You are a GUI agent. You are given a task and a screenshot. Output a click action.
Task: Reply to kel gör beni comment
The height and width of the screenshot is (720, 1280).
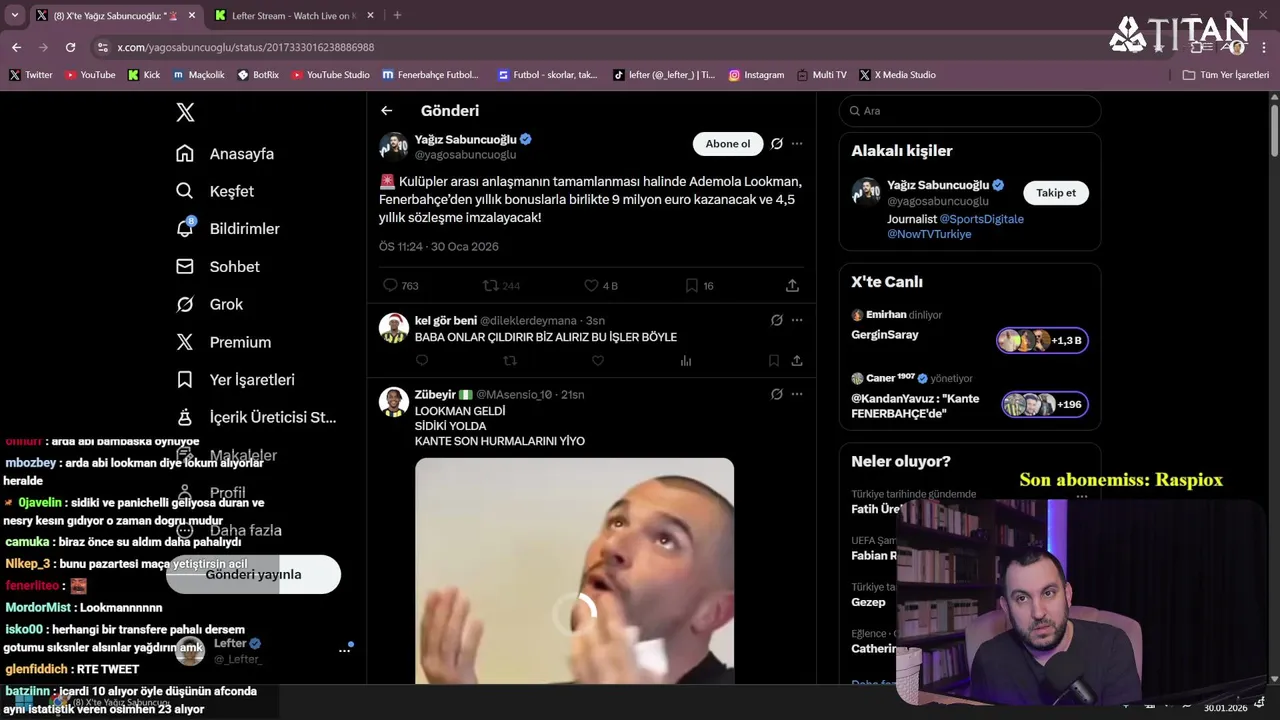click(x=422, y=361)
